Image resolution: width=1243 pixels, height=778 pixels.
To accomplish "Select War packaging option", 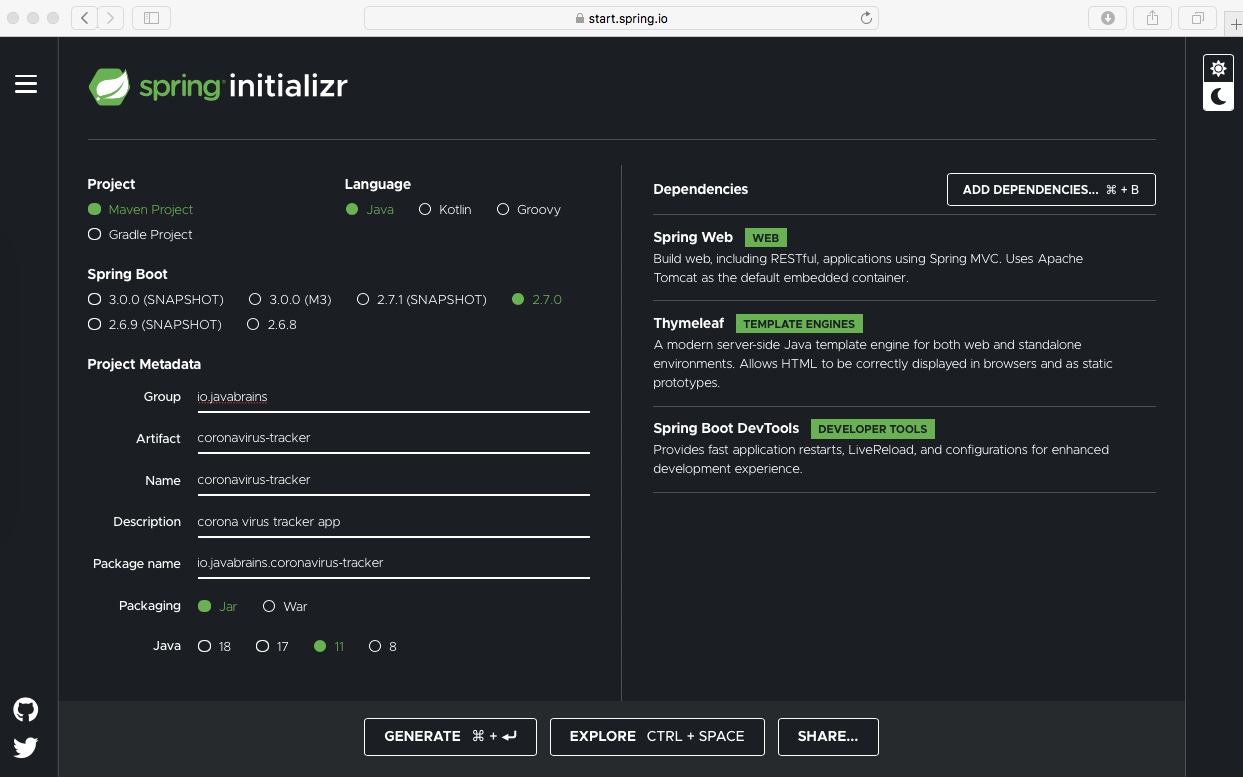I will [285, 606].
